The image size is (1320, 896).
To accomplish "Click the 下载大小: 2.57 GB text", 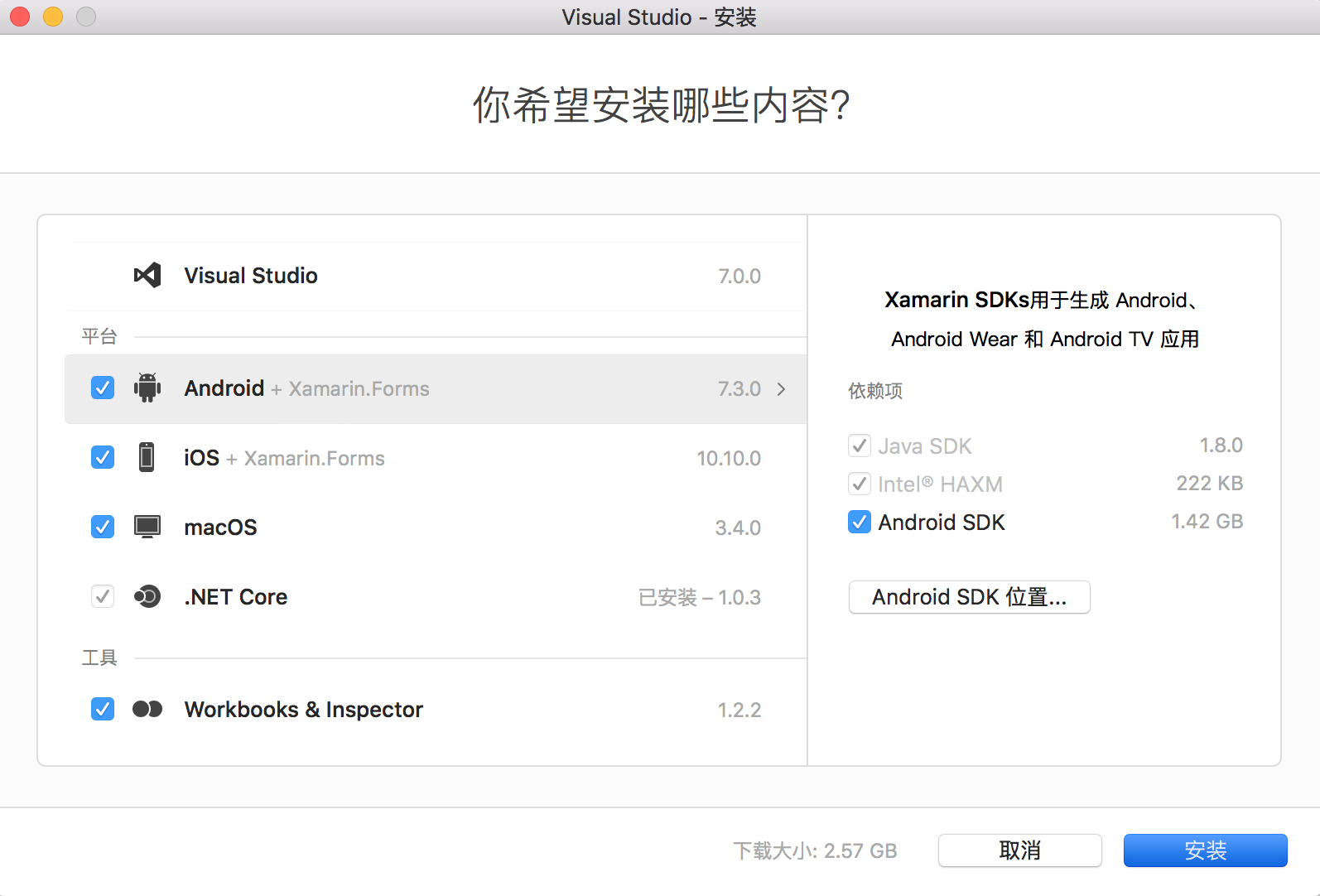I will tap(816, 850).
